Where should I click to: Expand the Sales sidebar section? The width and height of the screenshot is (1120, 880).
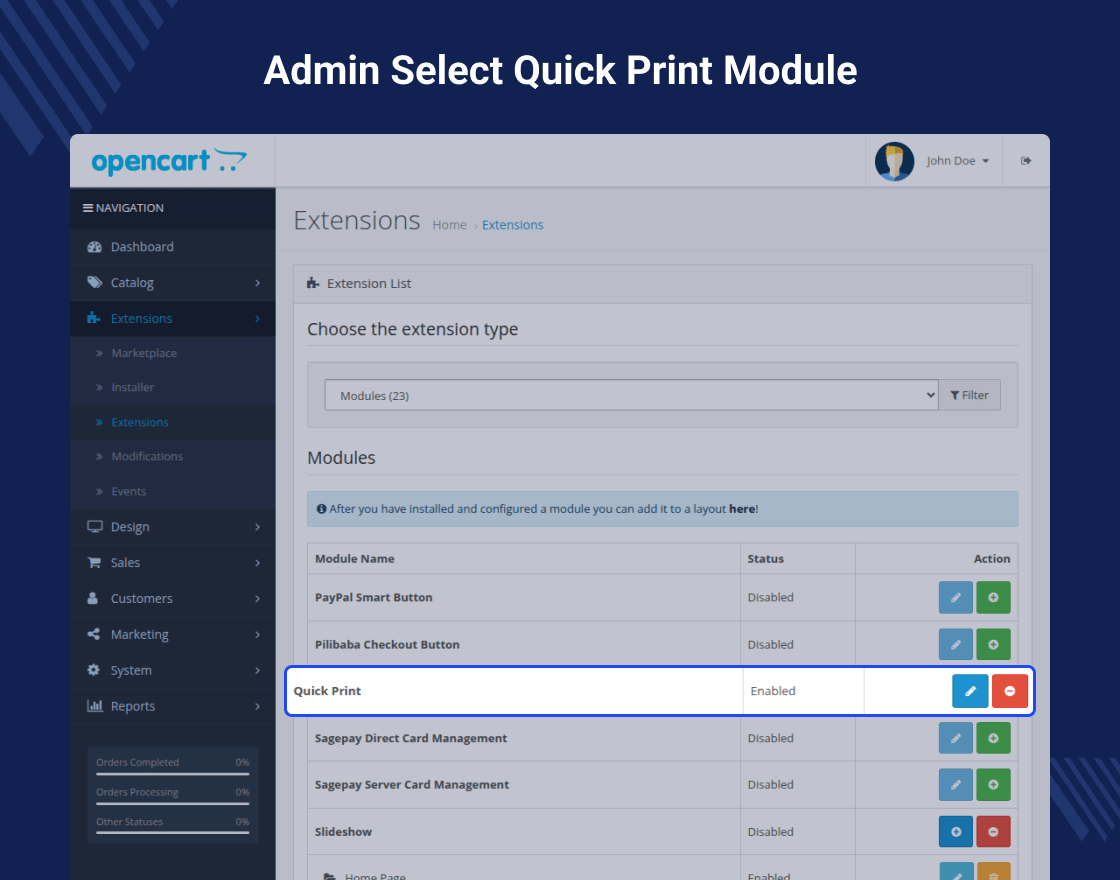[x=172, y=563]
